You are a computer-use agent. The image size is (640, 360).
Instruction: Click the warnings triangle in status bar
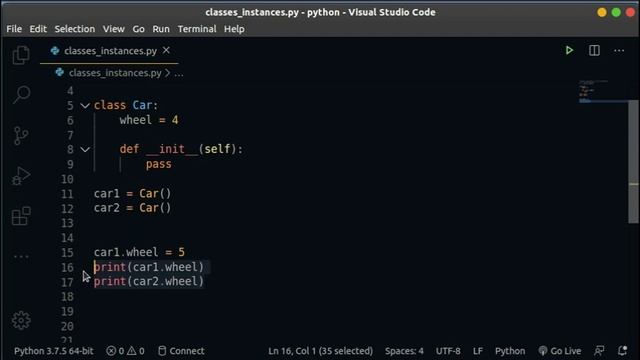tap(131, 351)
